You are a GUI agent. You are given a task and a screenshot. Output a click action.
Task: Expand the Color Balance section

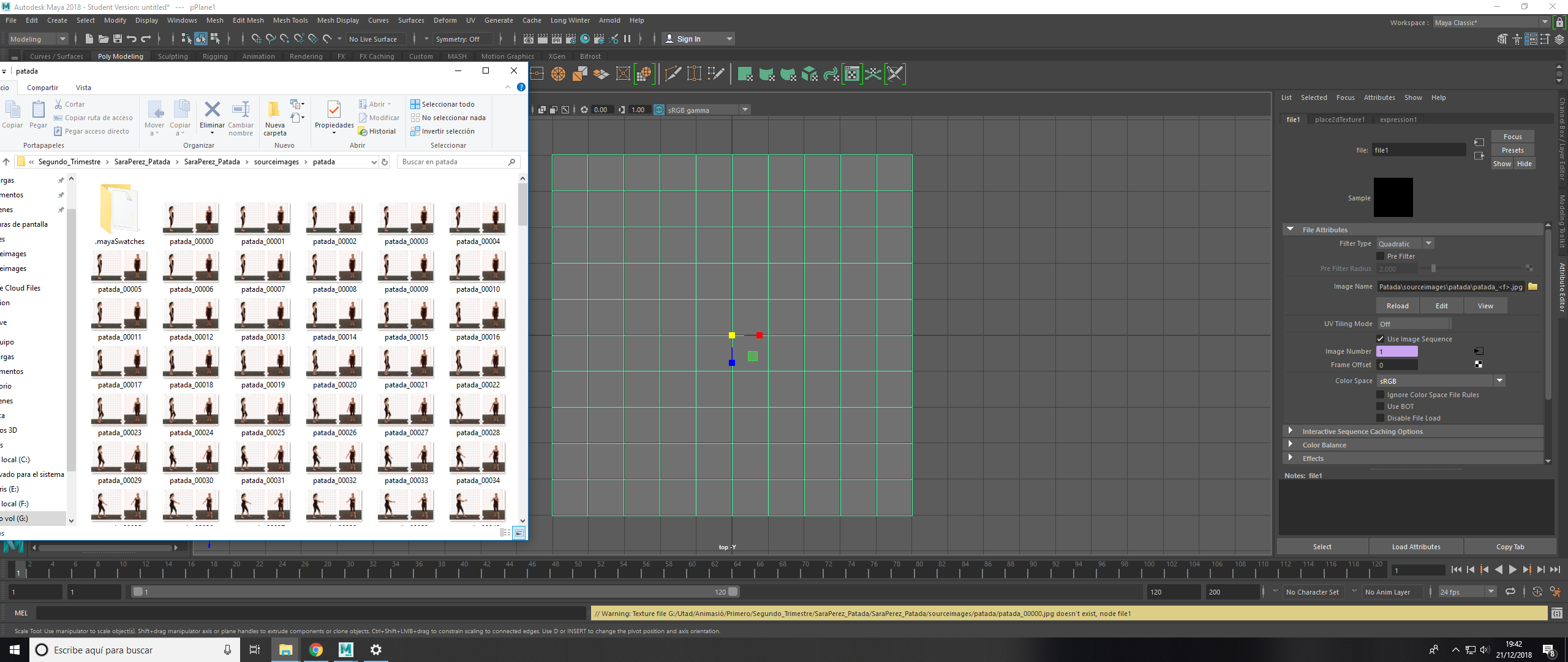pyautogui.click(x=1324, y=444)
